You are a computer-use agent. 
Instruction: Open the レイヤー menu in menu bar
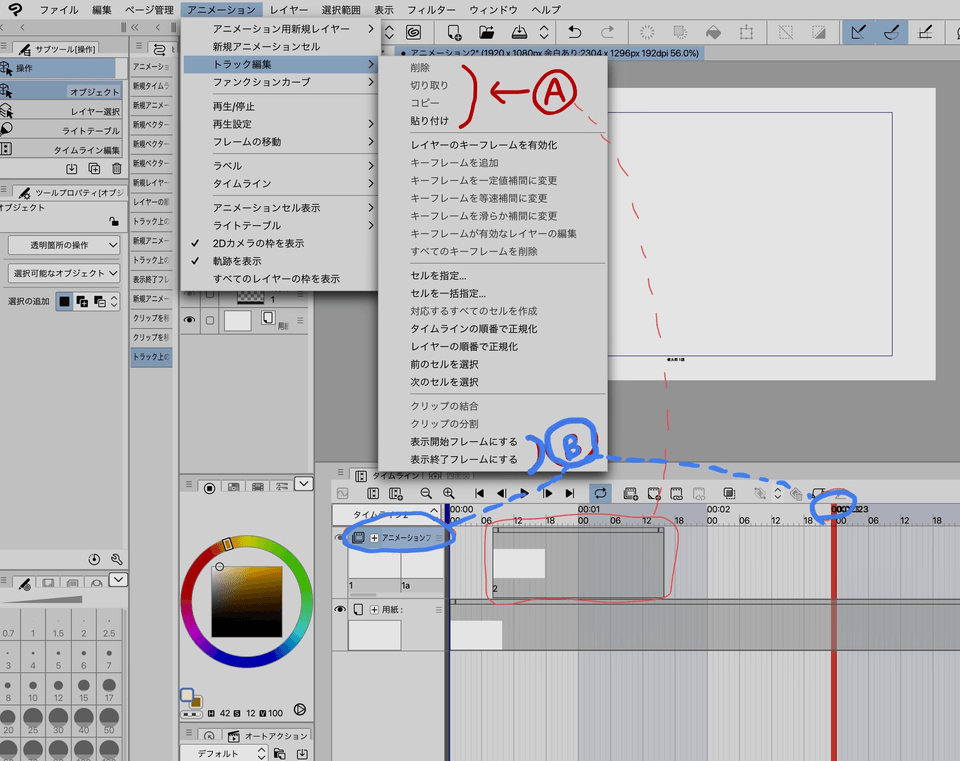tap(289, 9)
